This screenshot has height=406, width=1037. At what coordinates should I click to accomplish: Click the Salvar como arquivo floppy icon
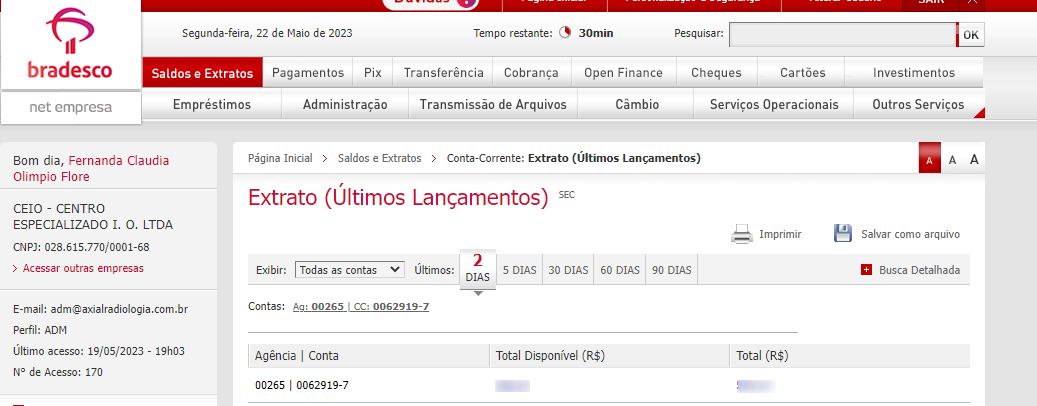pyautogui.click(x=843, y=233)
